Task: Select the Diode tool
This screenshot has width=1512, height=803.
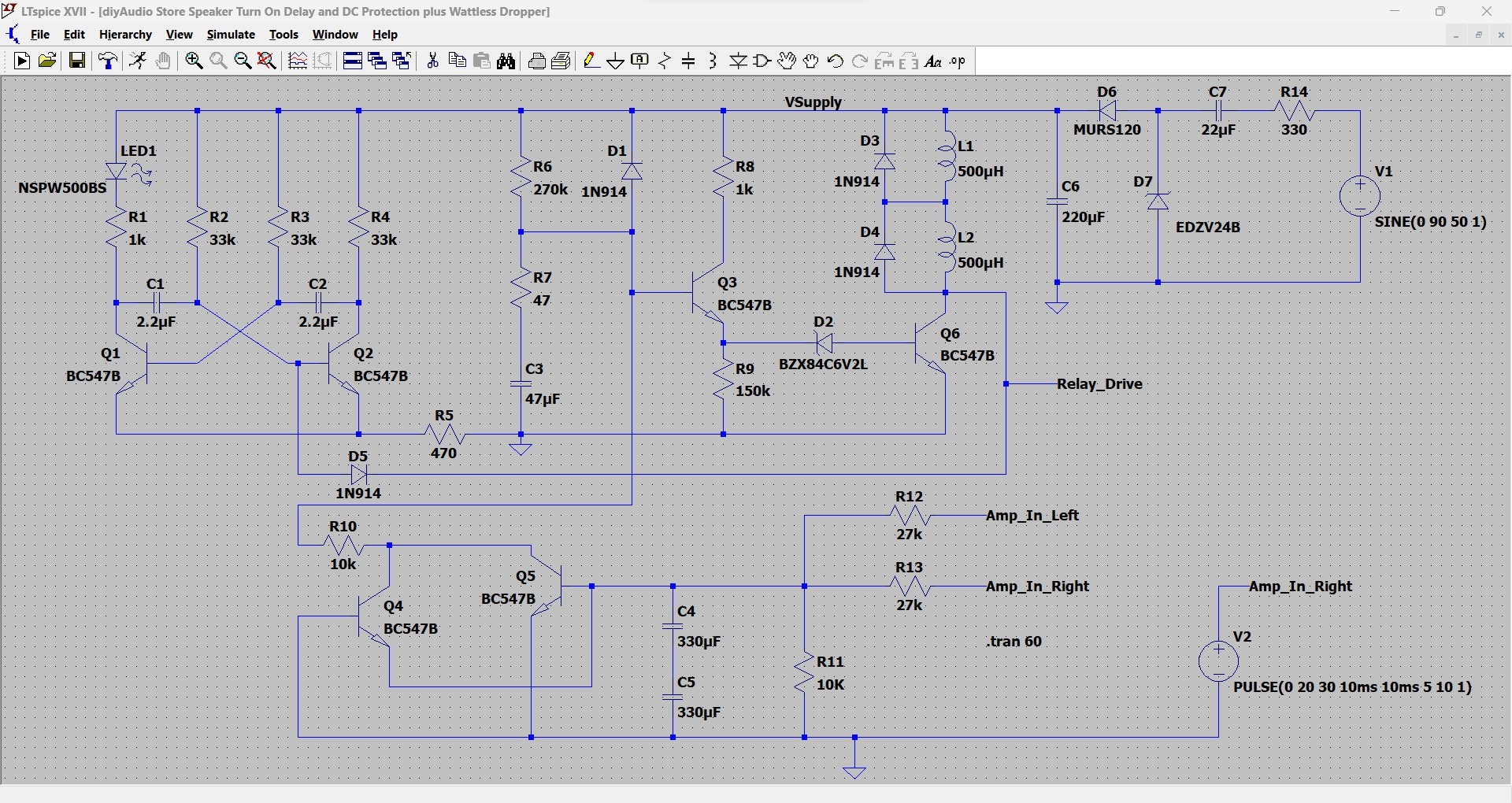Action: pyautogui.click(x=738, y=61)
